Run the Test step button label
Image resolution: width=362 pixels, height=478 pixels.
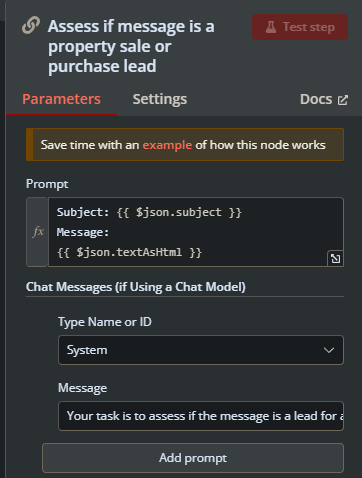point(309,27)
